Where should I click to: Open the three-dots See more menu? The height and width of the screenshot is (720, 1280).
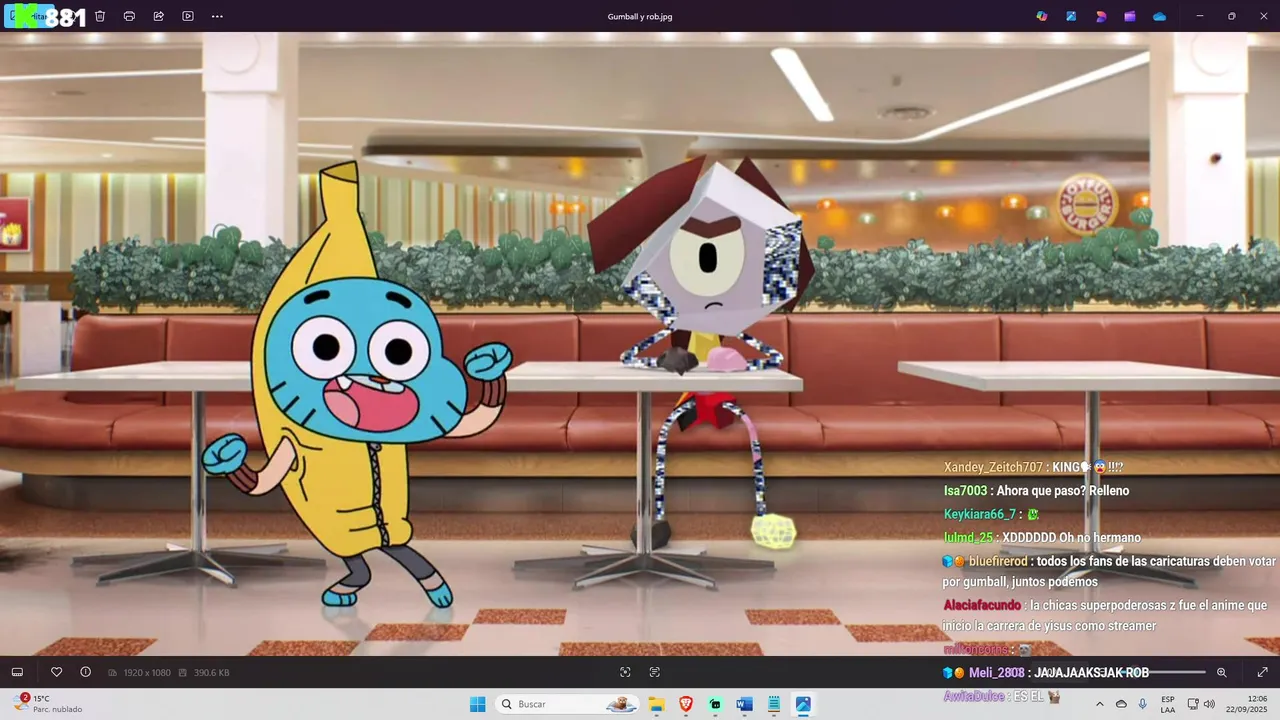pos(217,16)
